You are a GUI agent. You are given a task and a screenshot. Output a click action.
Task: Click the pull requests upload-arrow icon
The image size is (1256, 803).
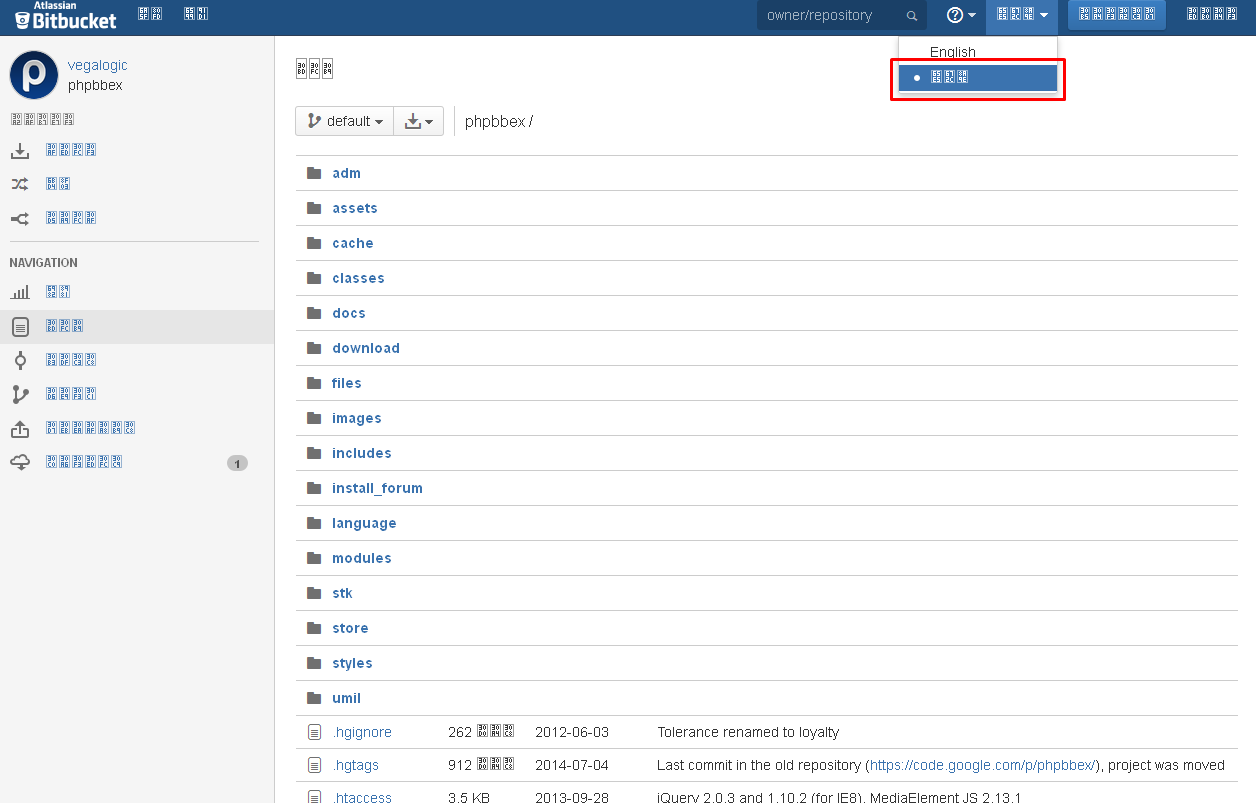coord(20,428)
